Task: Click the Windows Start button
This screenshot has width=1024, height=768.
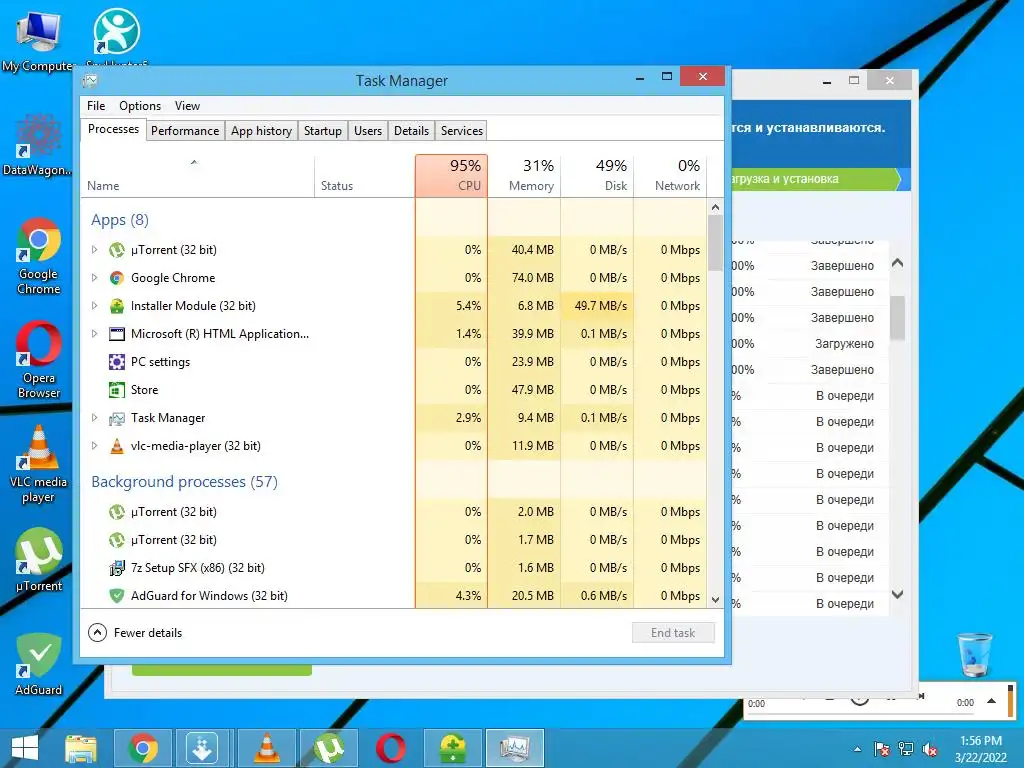Action: [x=25, y=748]
